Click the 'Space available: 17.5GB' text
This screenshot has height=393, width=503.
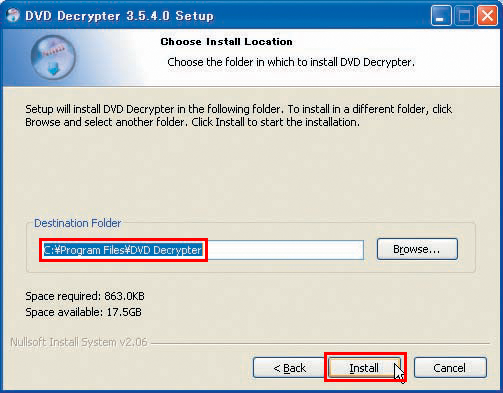(x=83, y=312)
